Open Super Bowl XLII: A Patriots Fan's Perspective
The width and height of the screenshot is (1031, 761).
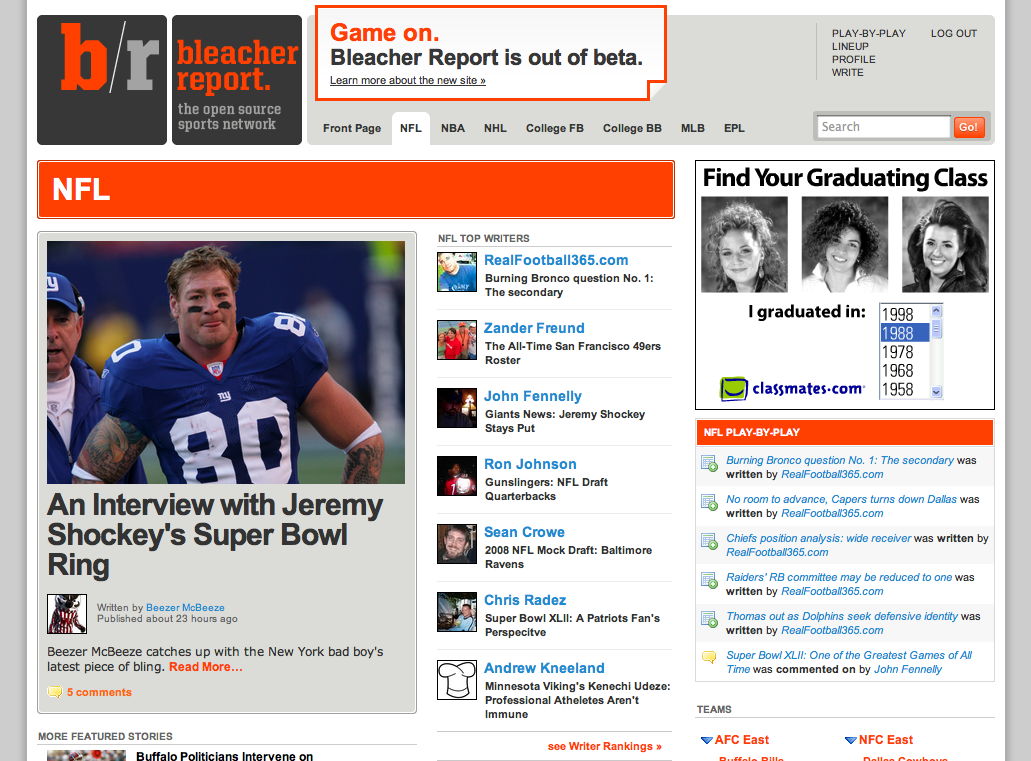tap(572, 625)
